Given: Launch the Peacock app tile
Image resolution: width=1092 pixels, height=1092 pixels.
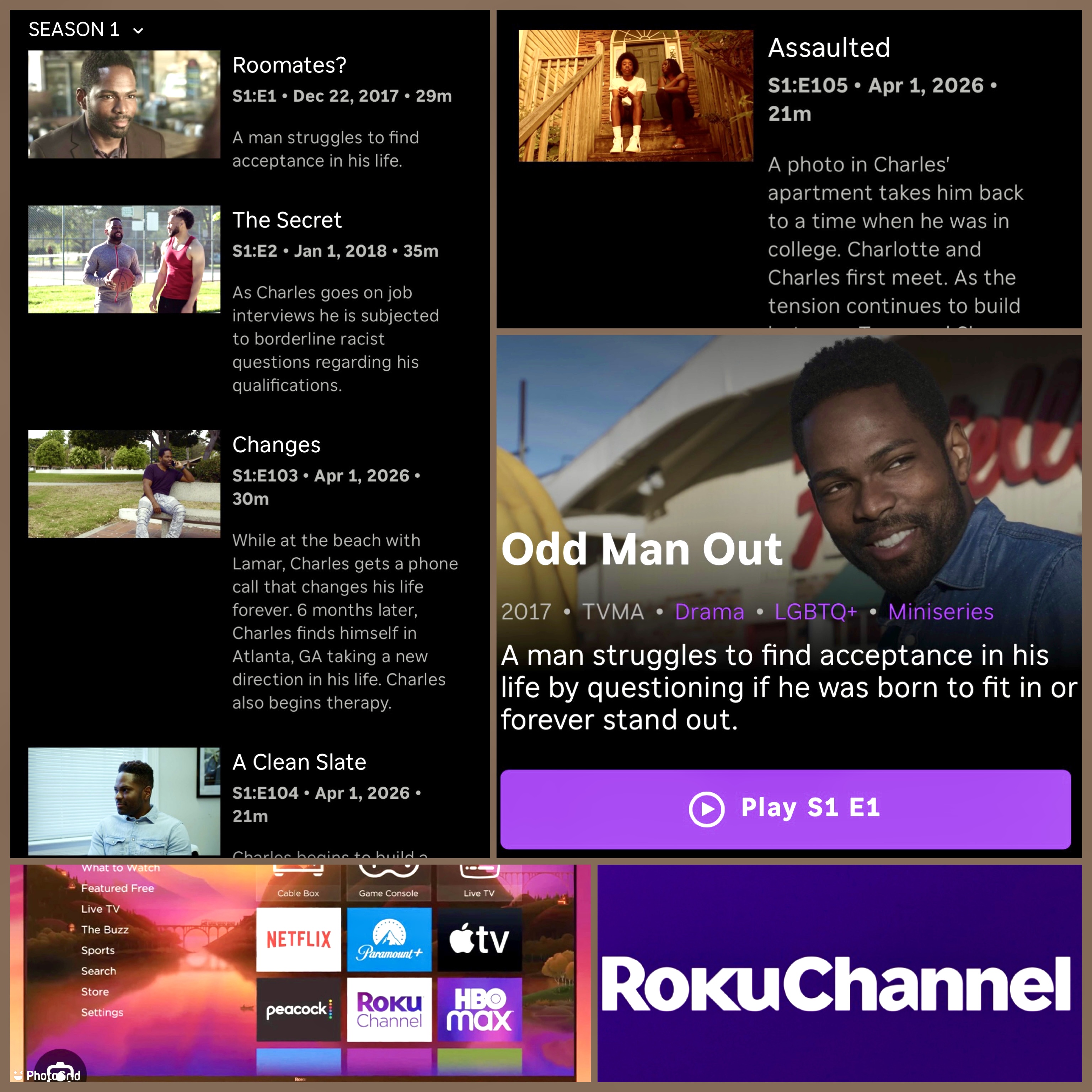Looking at the screenshot, I should click(x=299, y=1010).
